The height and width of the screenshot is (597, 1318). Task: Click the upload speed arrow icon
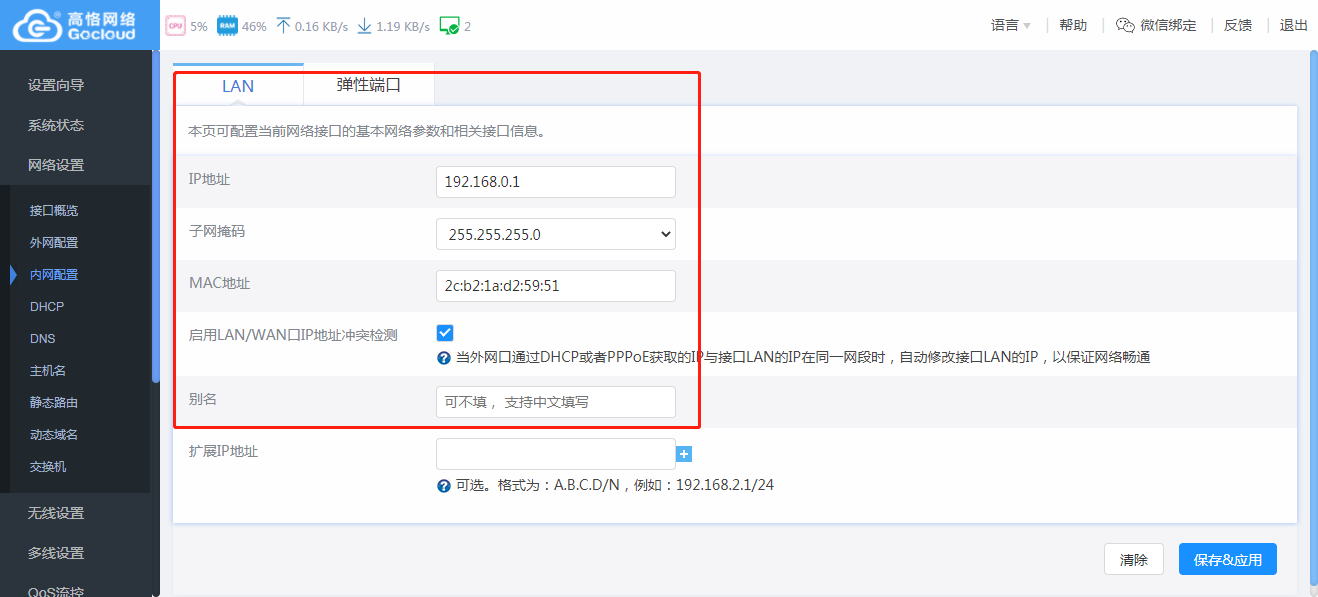click(x=283, y=26)
